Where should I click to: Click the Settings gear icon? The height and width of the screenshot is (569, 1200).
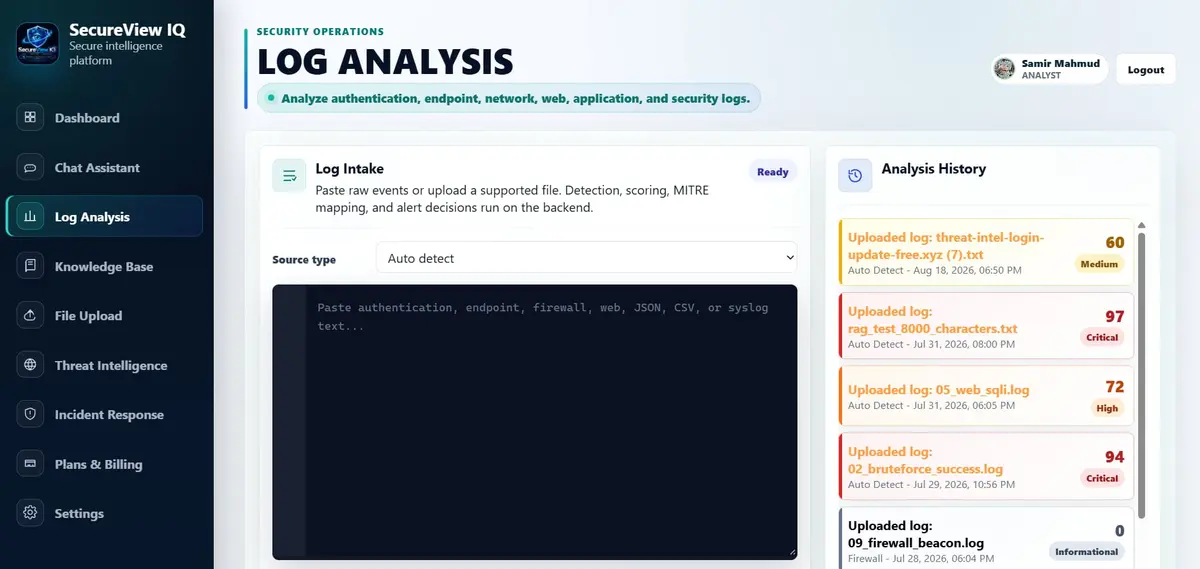point(31,513)
